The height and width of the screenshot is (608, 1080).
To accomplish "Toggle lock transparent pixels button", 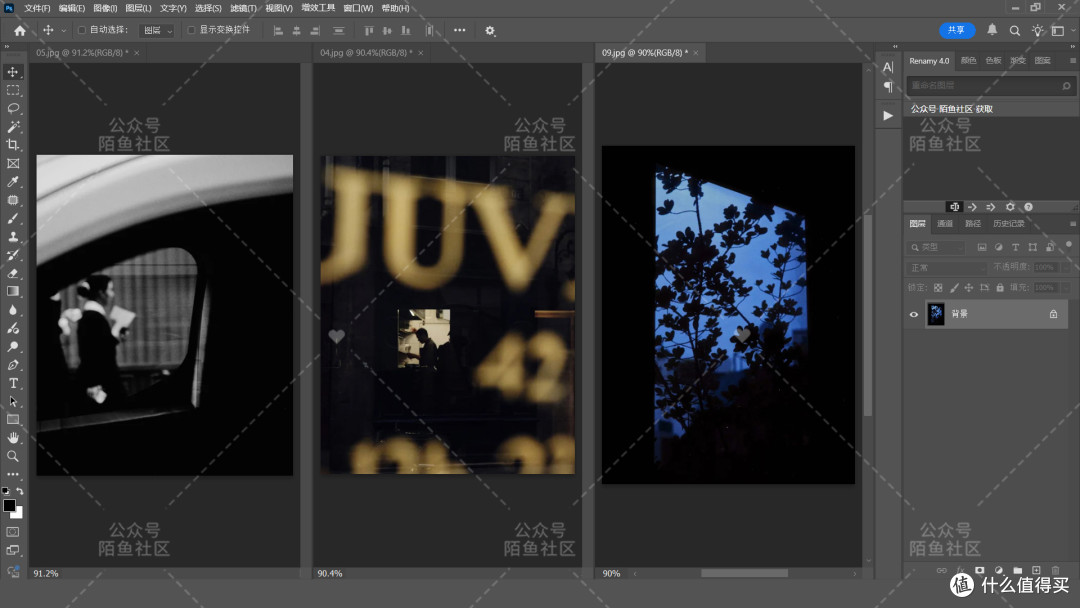I will click(x=937, y=288).
